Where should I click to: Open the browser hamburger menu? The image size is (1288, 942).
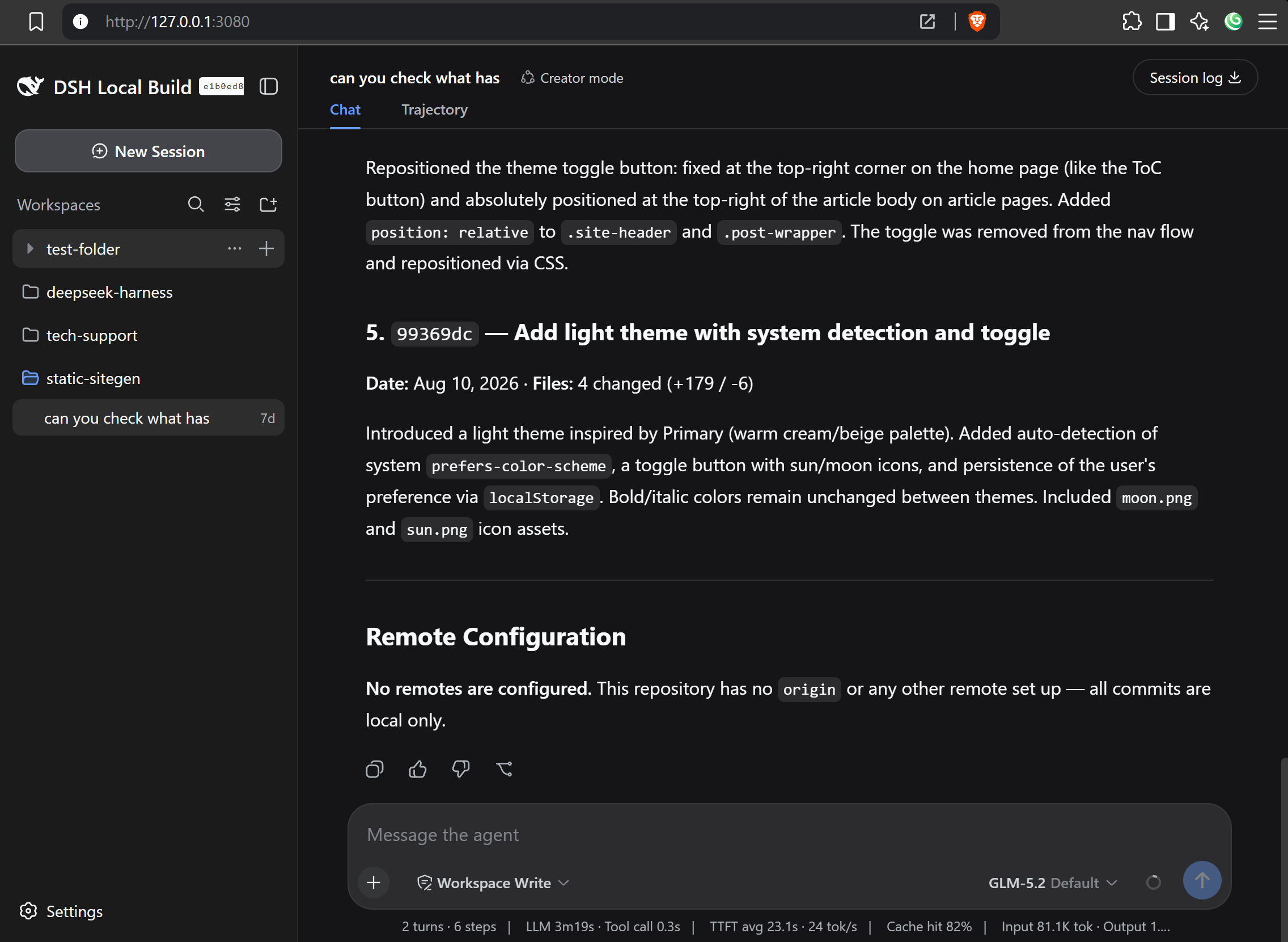(x=1268, y=22)
